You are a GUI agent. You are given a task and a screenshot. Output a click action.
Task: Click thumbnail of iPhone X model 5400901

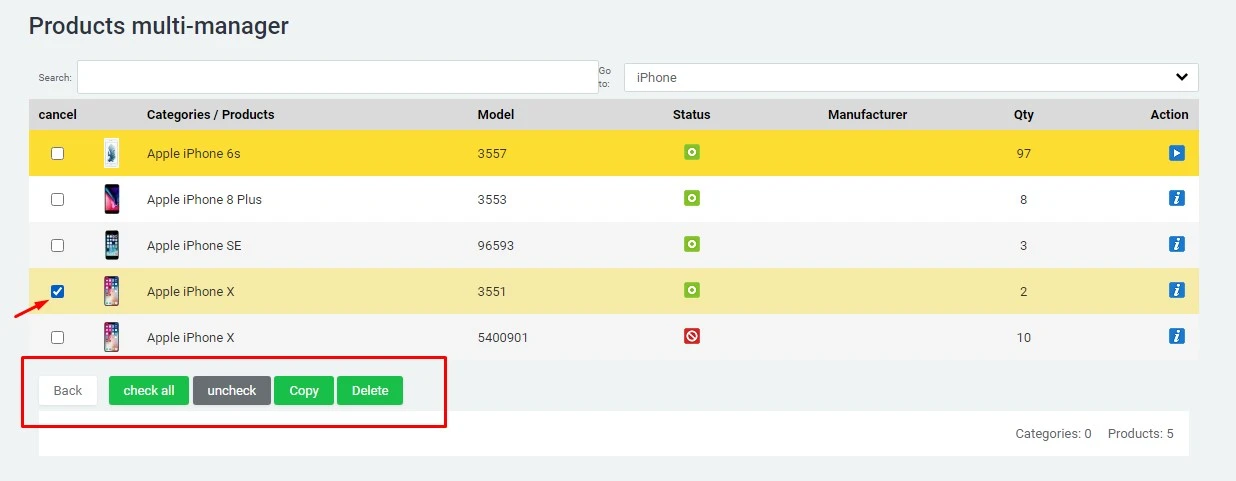pos(112,337)
